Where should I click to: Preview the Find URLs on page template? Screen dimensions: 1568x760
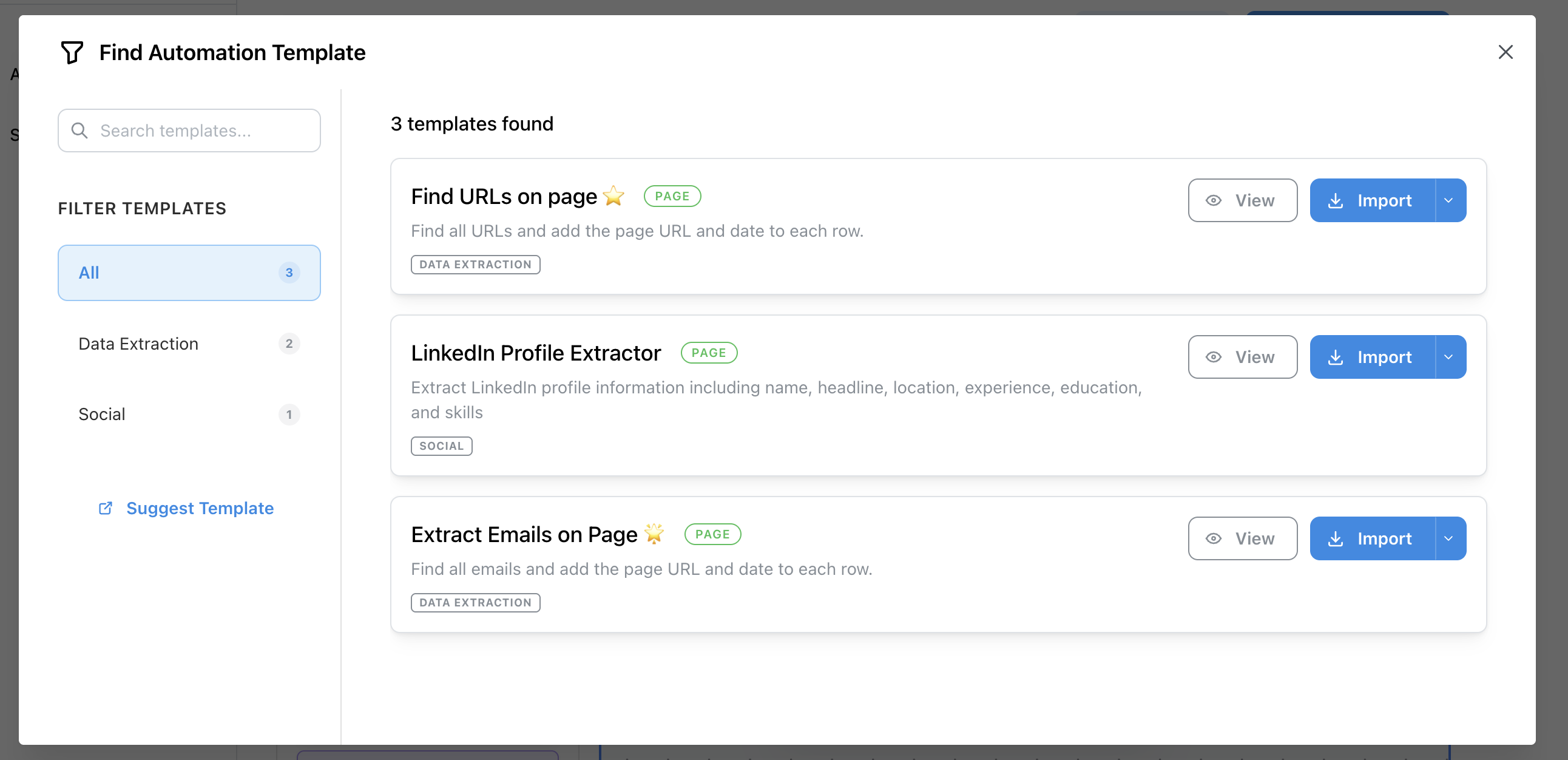click(1242, 200)
